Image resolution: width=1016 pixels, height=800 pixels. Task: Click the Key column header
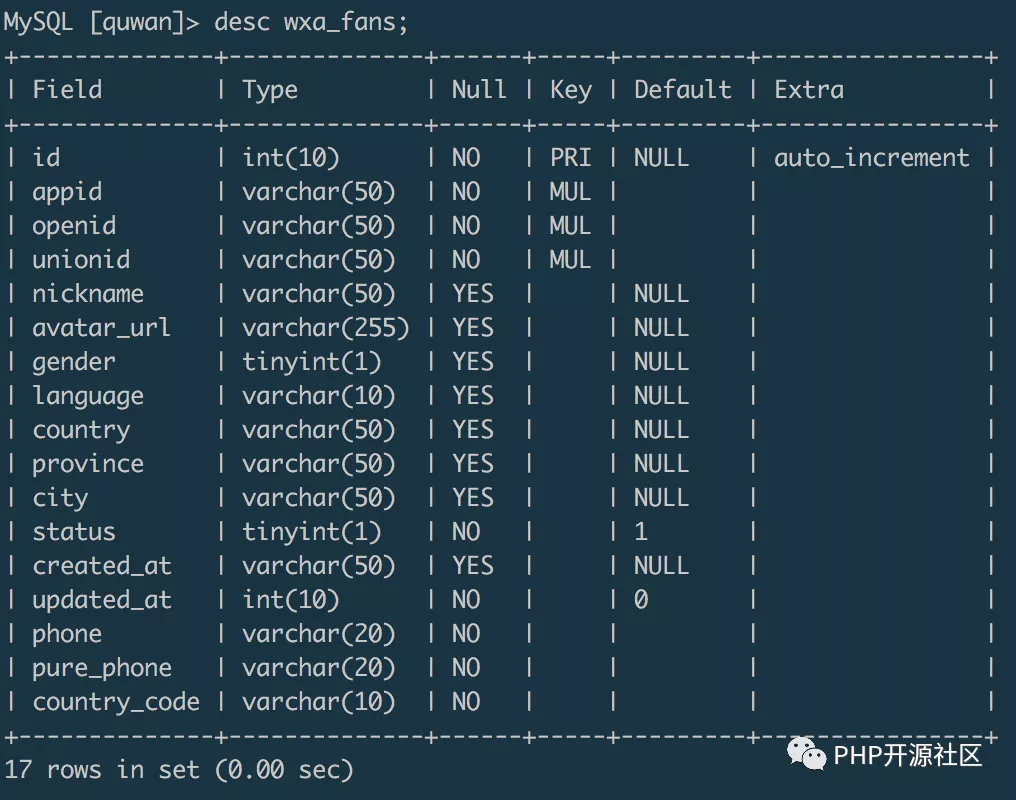(570, 90)
